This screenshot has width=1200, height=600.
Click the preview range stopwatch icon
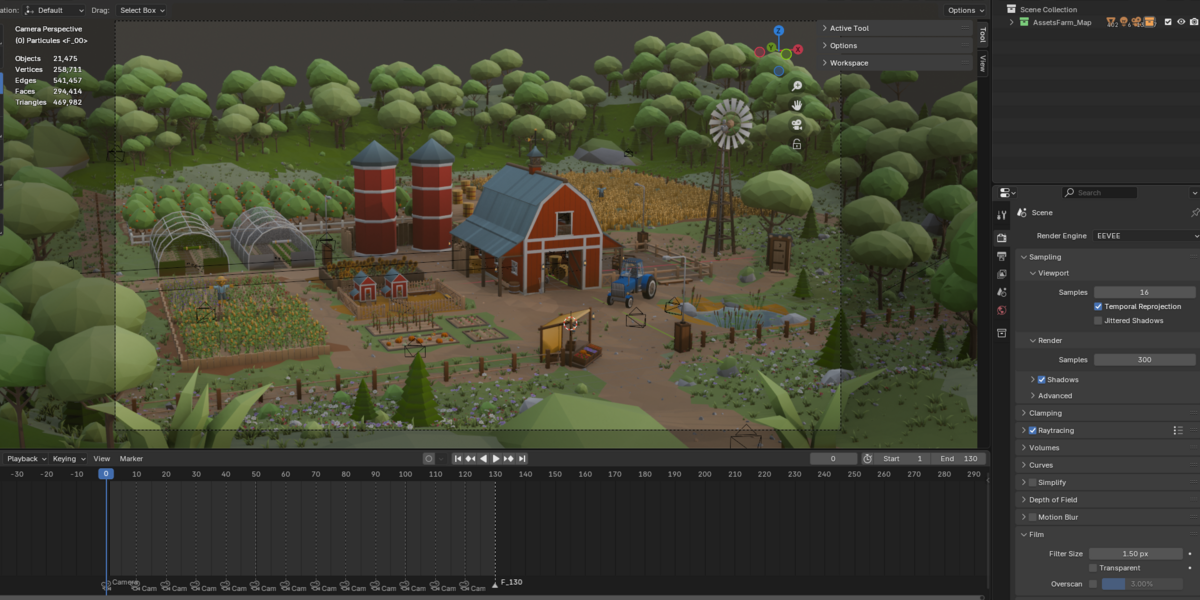pyautogui.click(x=867, y=458)
